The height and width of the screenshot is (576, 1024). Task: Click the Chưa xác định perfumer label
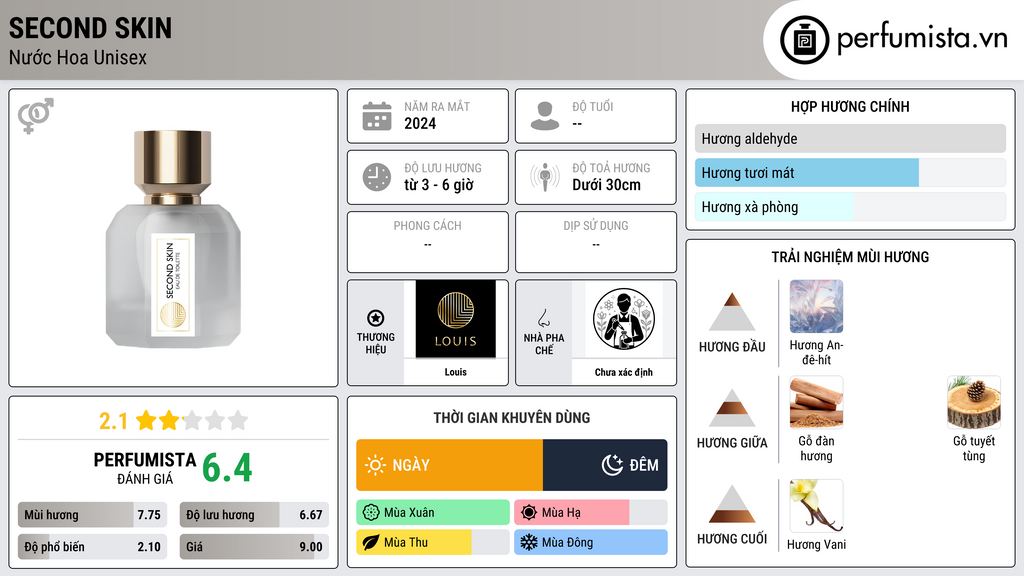[x=624, y=372]
